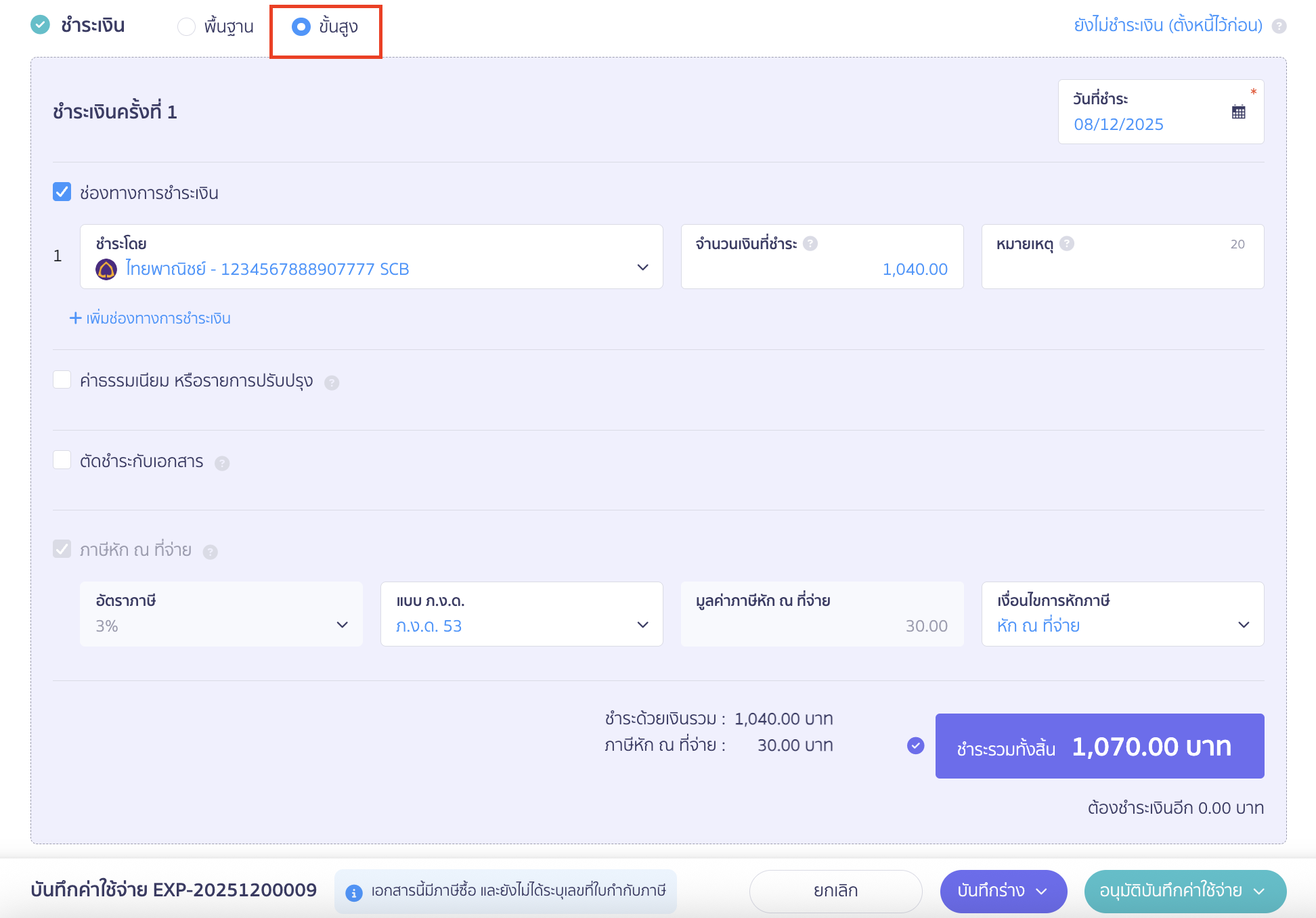The height and width of the screenshot is (918, 1316).
Task: Tick ค่าธรรมเนียม หรือรายการปรับปรุง checkbox
Action: pos(62,380)
